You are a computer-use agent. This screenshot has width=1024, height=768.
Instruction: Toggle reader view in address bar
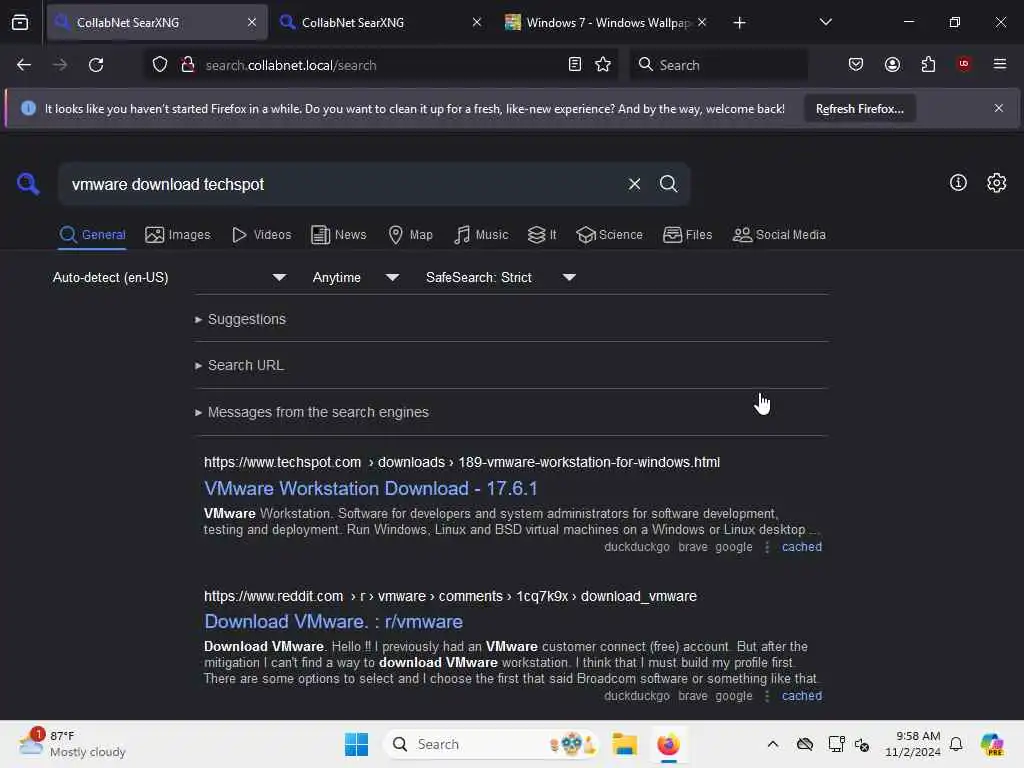pyautogui.click(x=575, y=65)
